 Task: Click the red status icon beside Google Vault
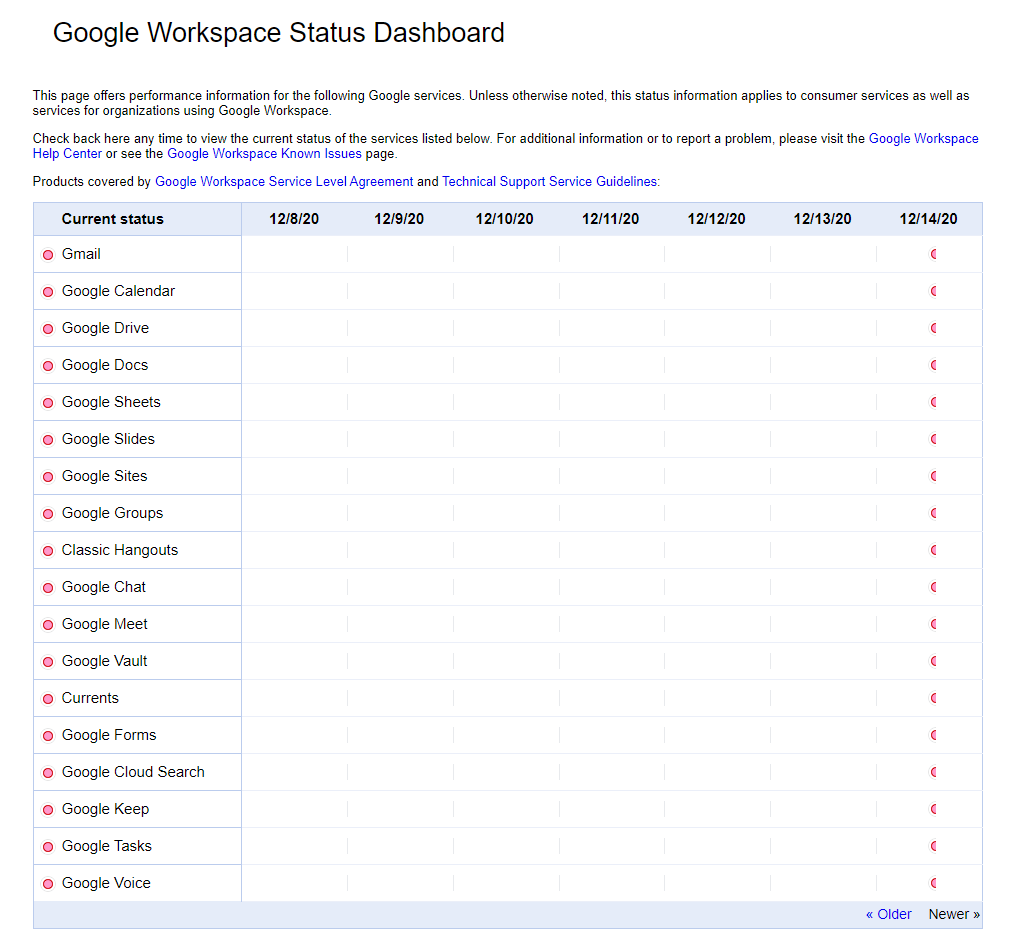click(x=48, y=662)
